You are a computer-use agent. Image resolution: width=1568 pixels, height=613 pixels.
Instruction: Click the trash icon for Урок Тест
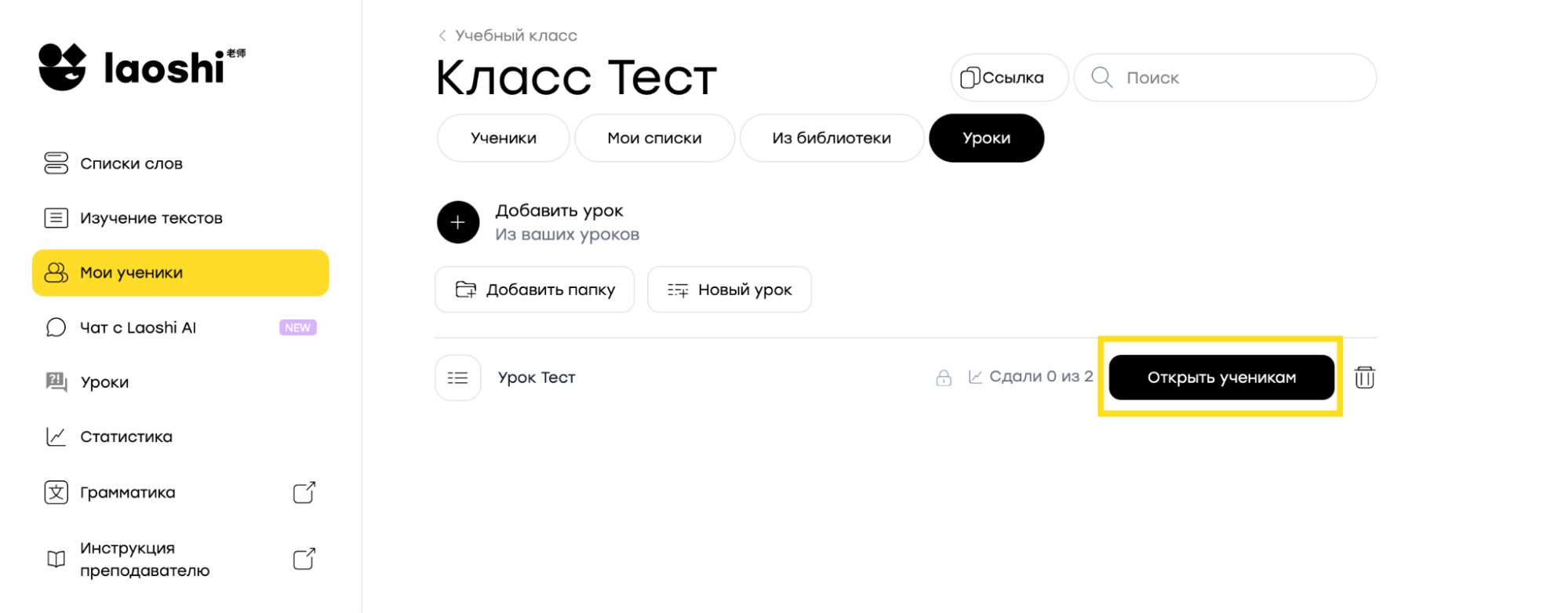pos(1364,378)
